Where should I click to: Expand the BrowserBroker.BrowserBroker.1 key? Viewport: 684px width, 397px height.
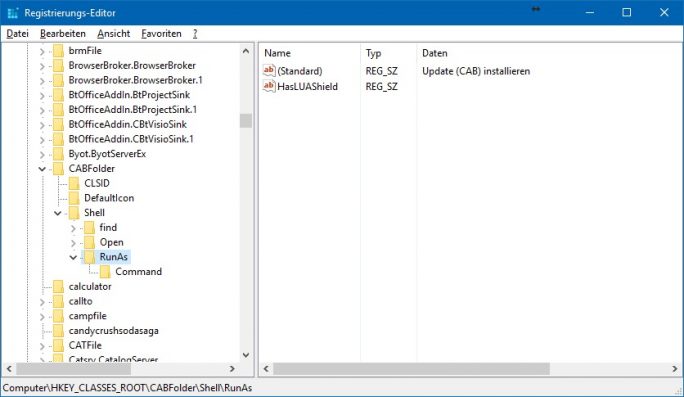42,81
